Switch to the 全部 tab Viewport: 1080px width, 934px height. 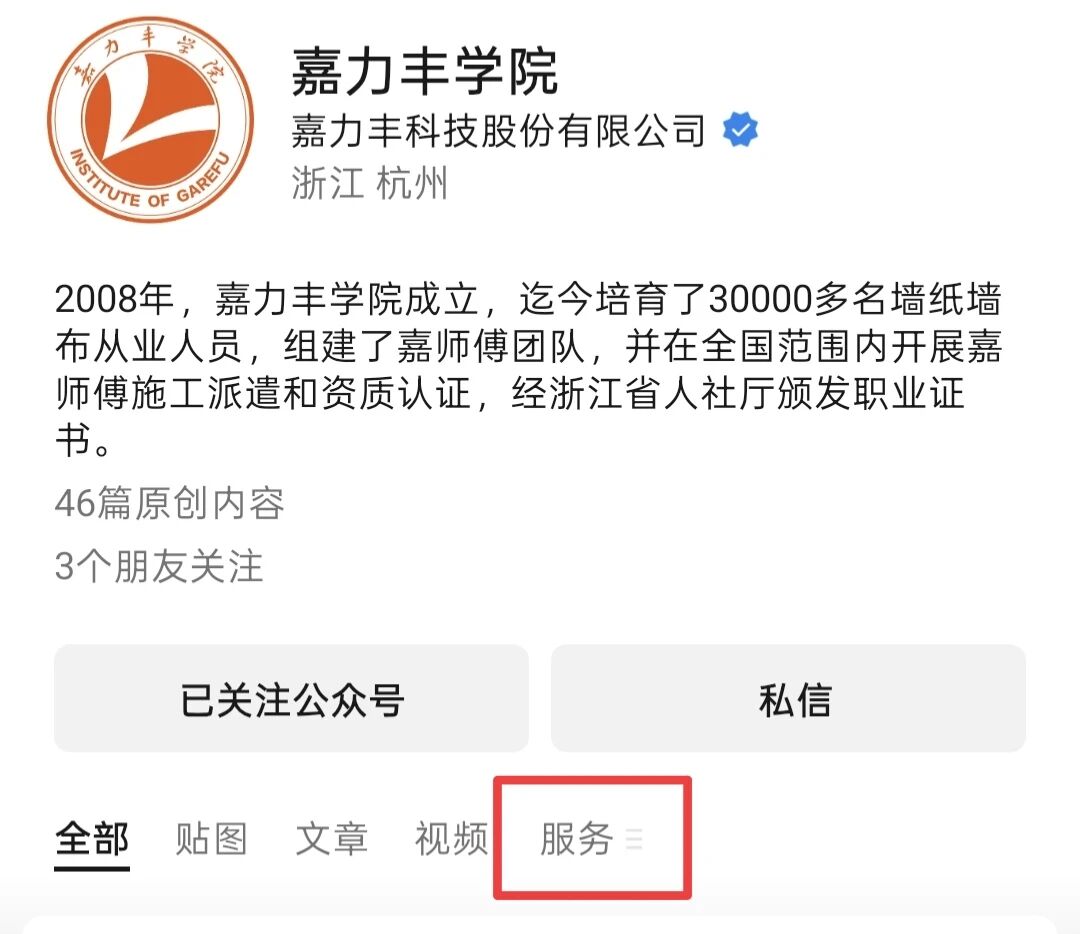[x=92, y=839]
